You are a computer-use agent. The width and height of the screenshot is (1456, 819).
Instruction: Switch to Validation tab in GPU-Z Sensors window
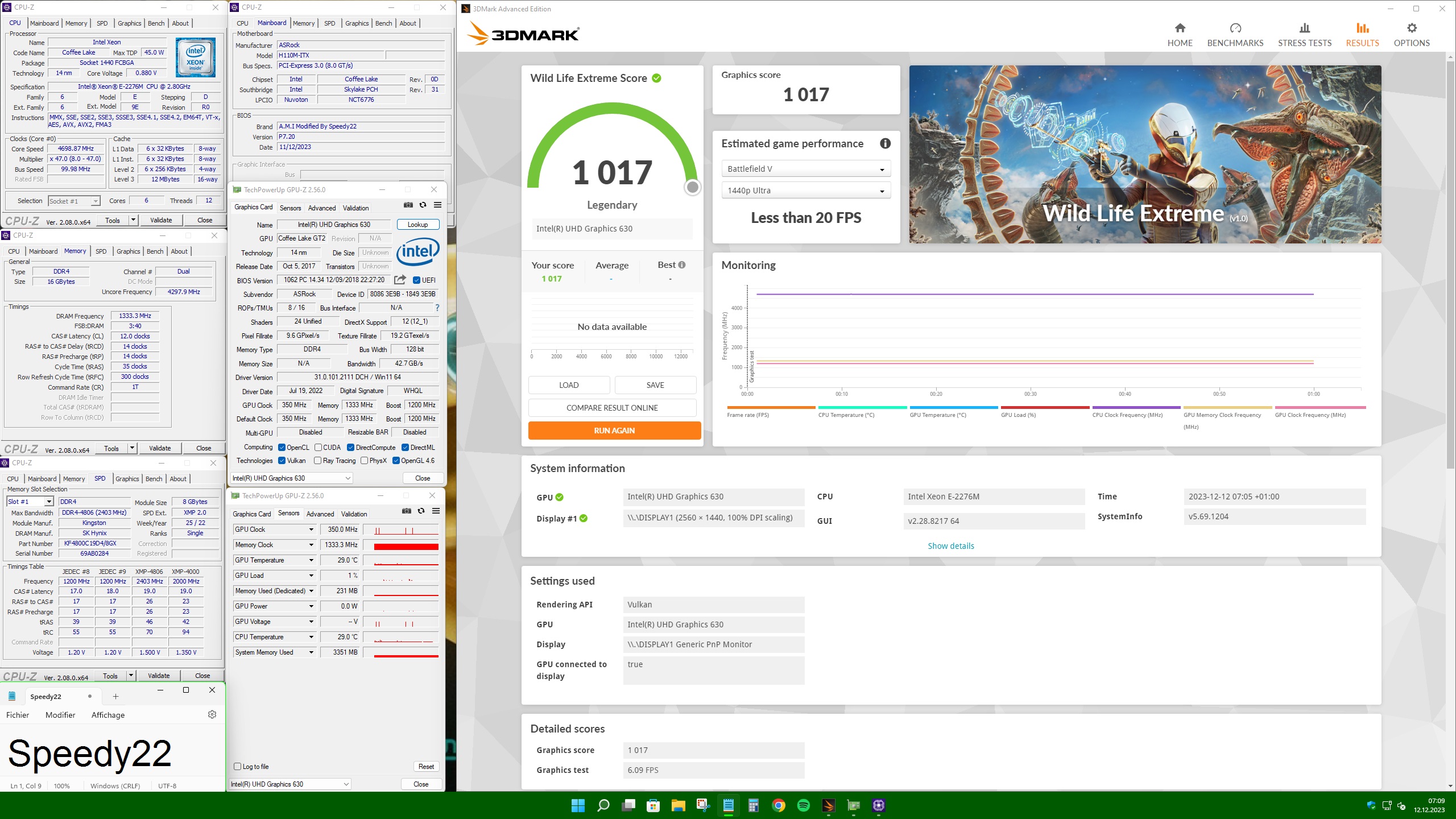[354, 514]
